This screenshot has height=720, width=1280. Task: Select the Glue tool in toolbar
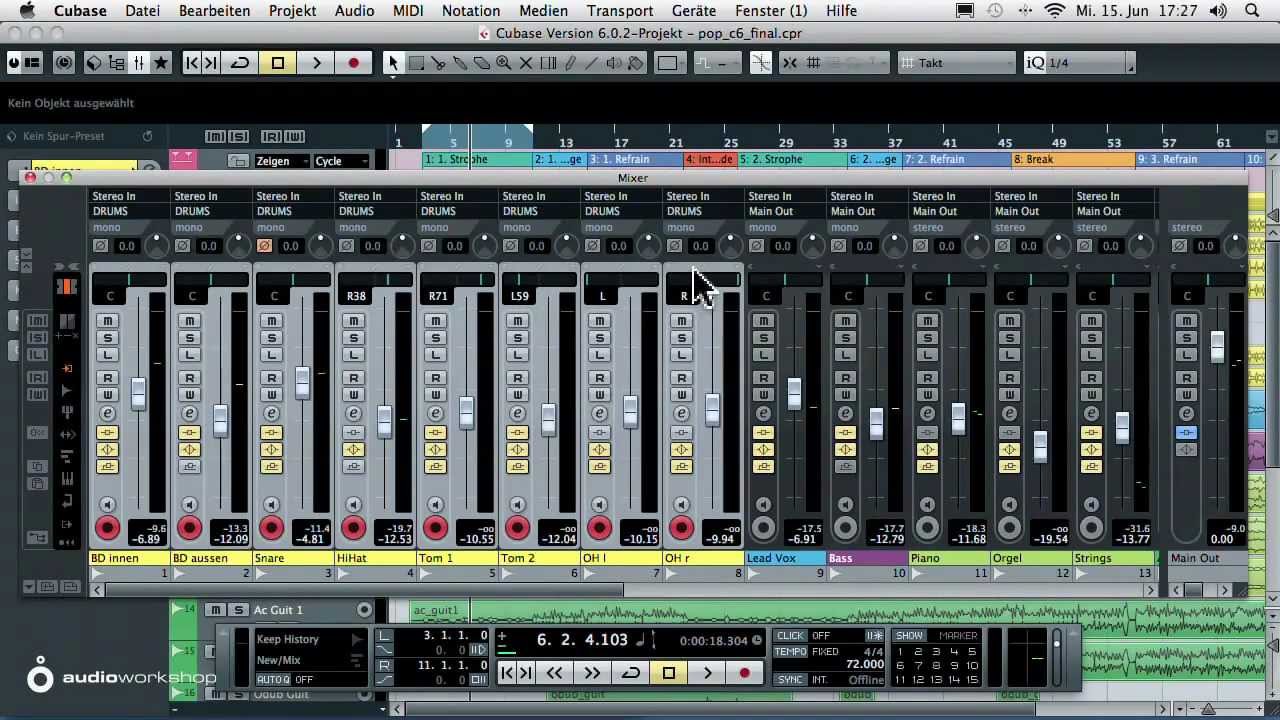(460, 63)
